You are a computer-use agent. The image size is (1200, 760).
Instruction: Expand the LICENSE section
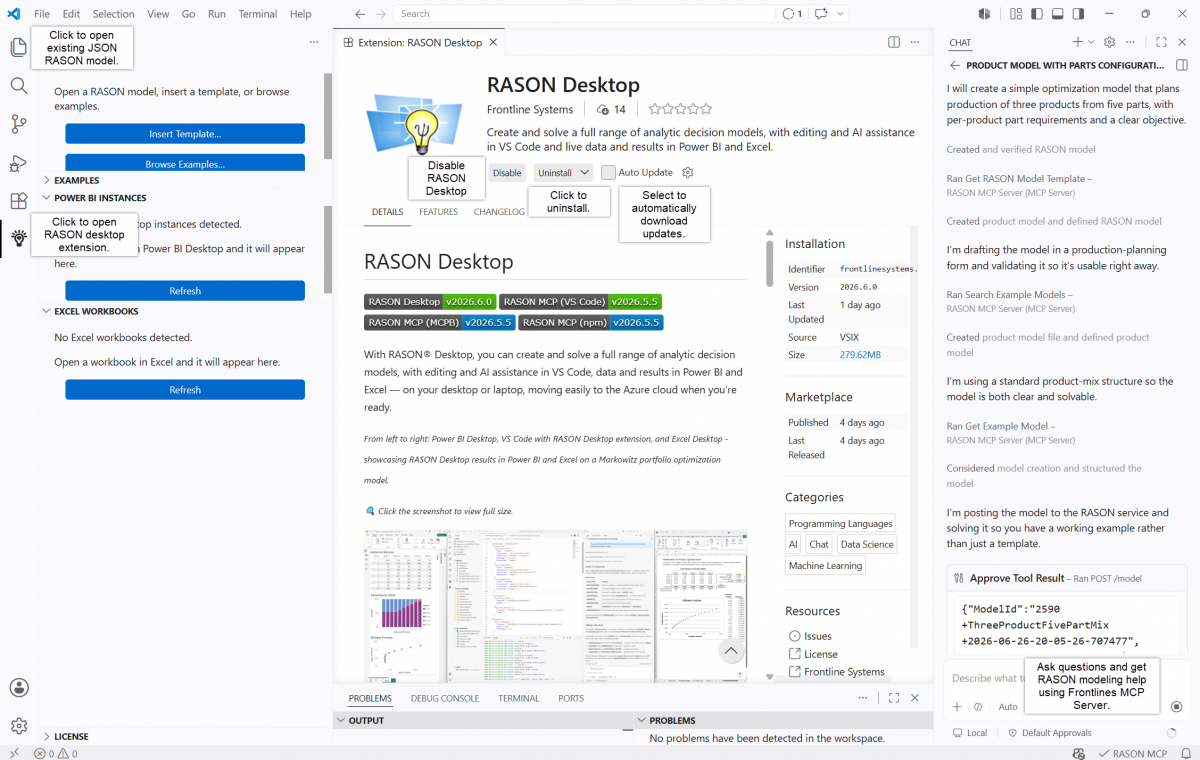click(x=71, y=736)
